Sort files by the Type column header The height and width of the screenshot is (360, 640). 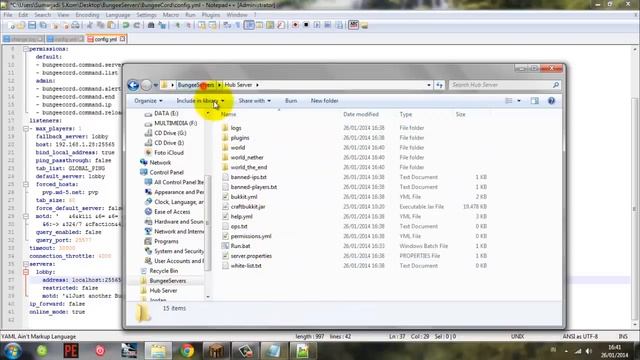point(406,114)
